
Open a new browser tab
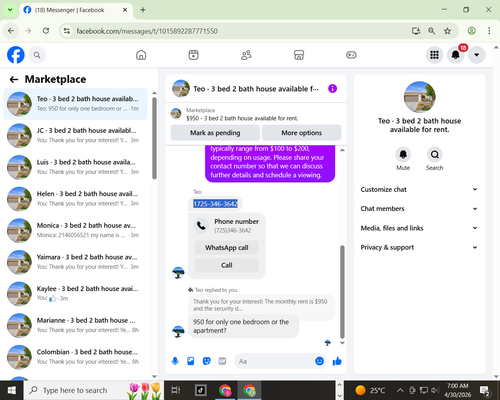pos(143,10)
